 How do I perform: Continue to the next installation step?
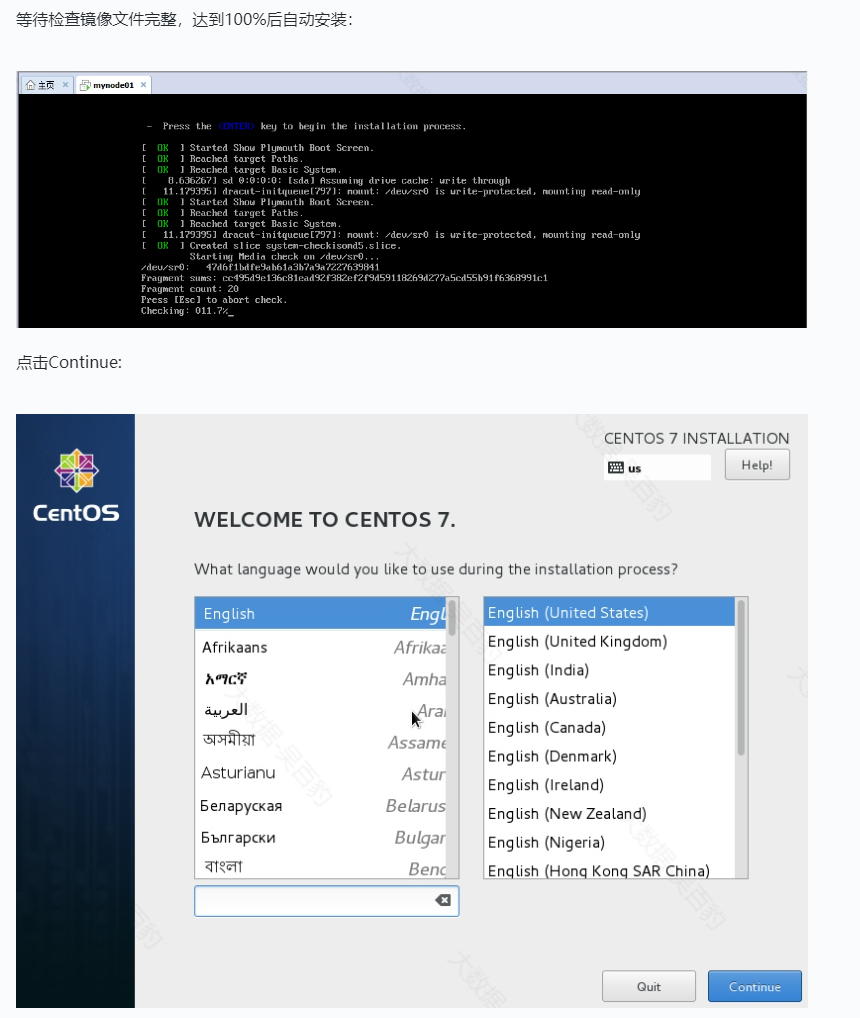(754, 986)
